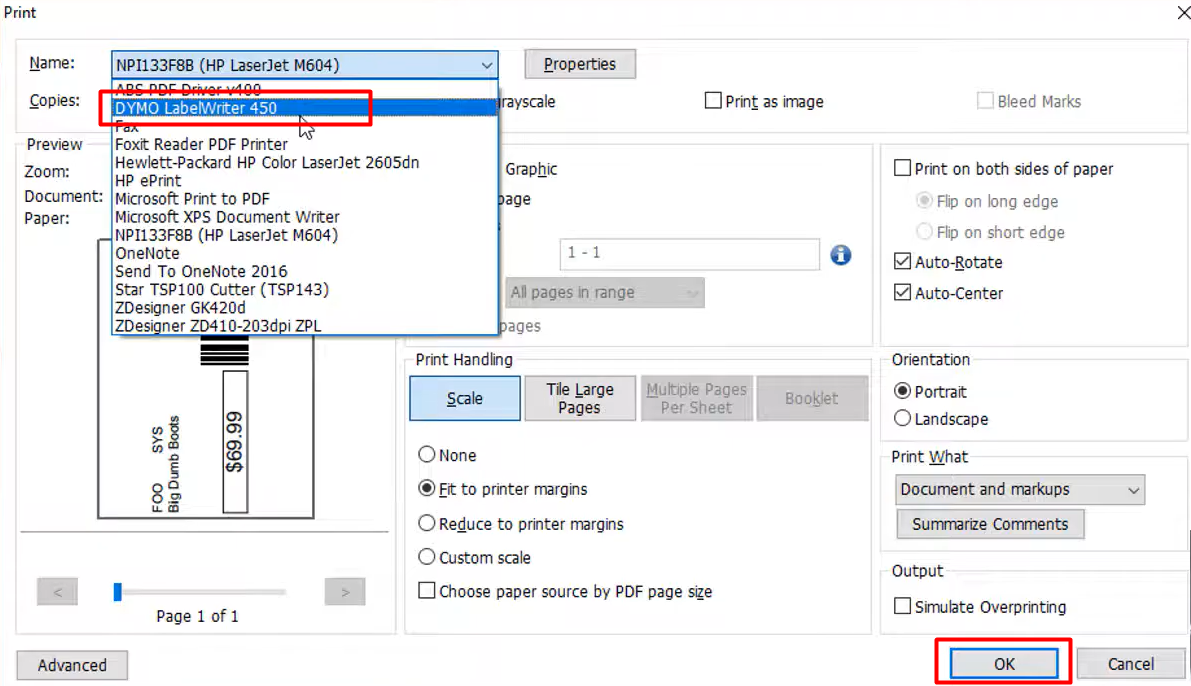1191x686 pixels.
Task: Select the Scale print handling mode
Action: tap(465, 398)
